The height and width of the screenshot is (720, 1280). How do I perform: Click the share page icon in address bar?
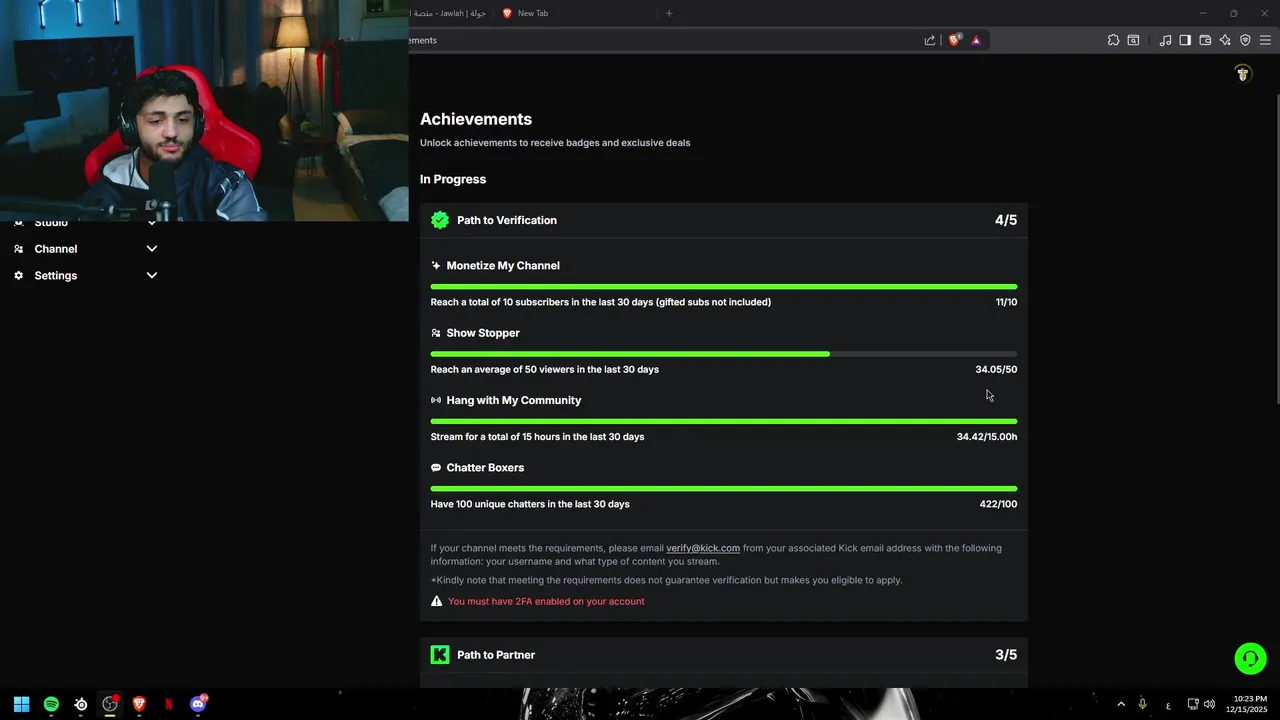(x=930, y=40)
